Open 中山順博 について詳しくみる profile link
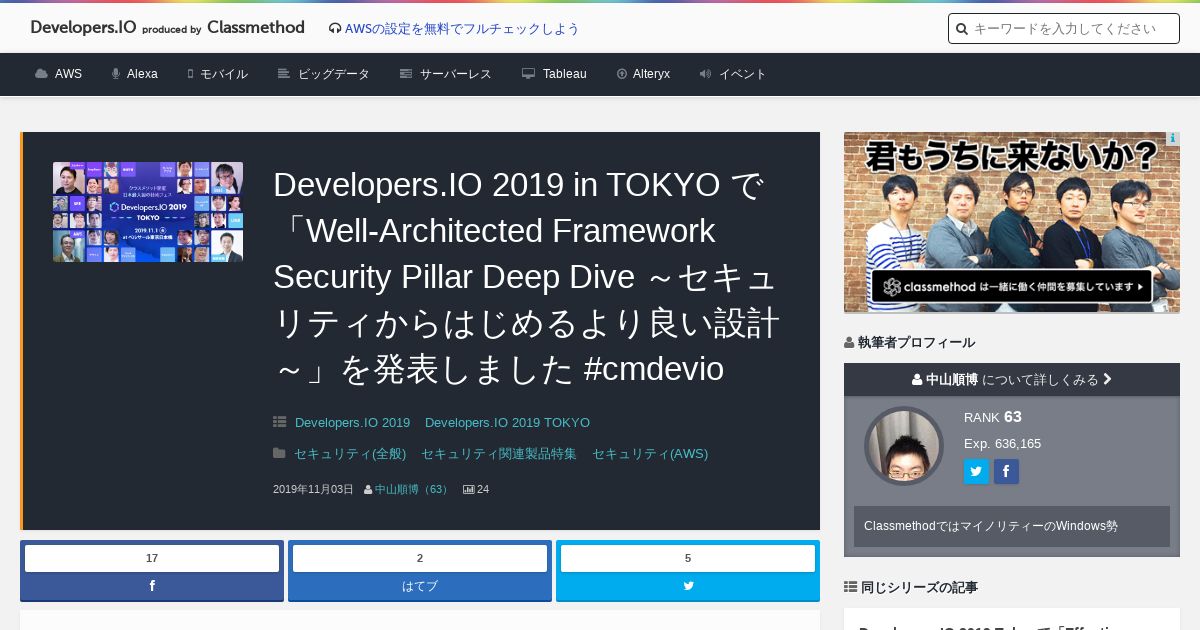 point(1012,380)
